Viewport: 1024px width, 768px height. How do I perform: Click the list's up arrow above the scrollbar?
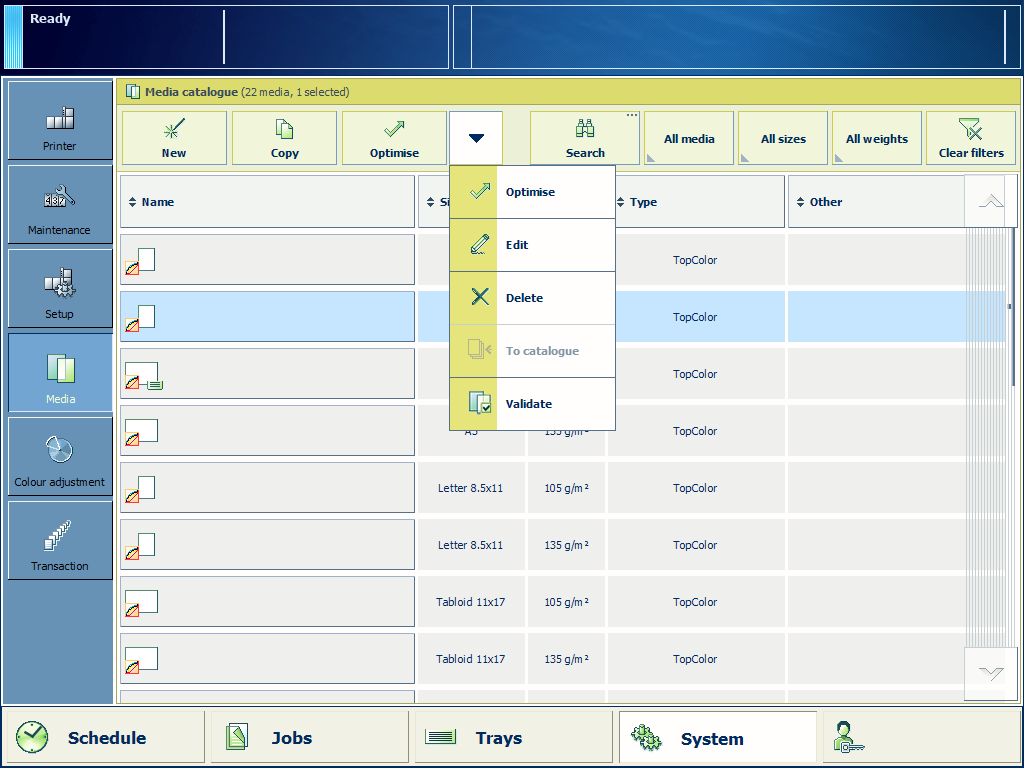coord(991,201)
